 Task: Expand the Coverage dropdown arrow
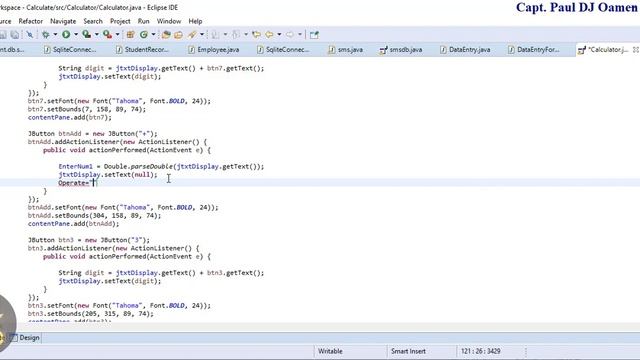(x=97, y=35)
